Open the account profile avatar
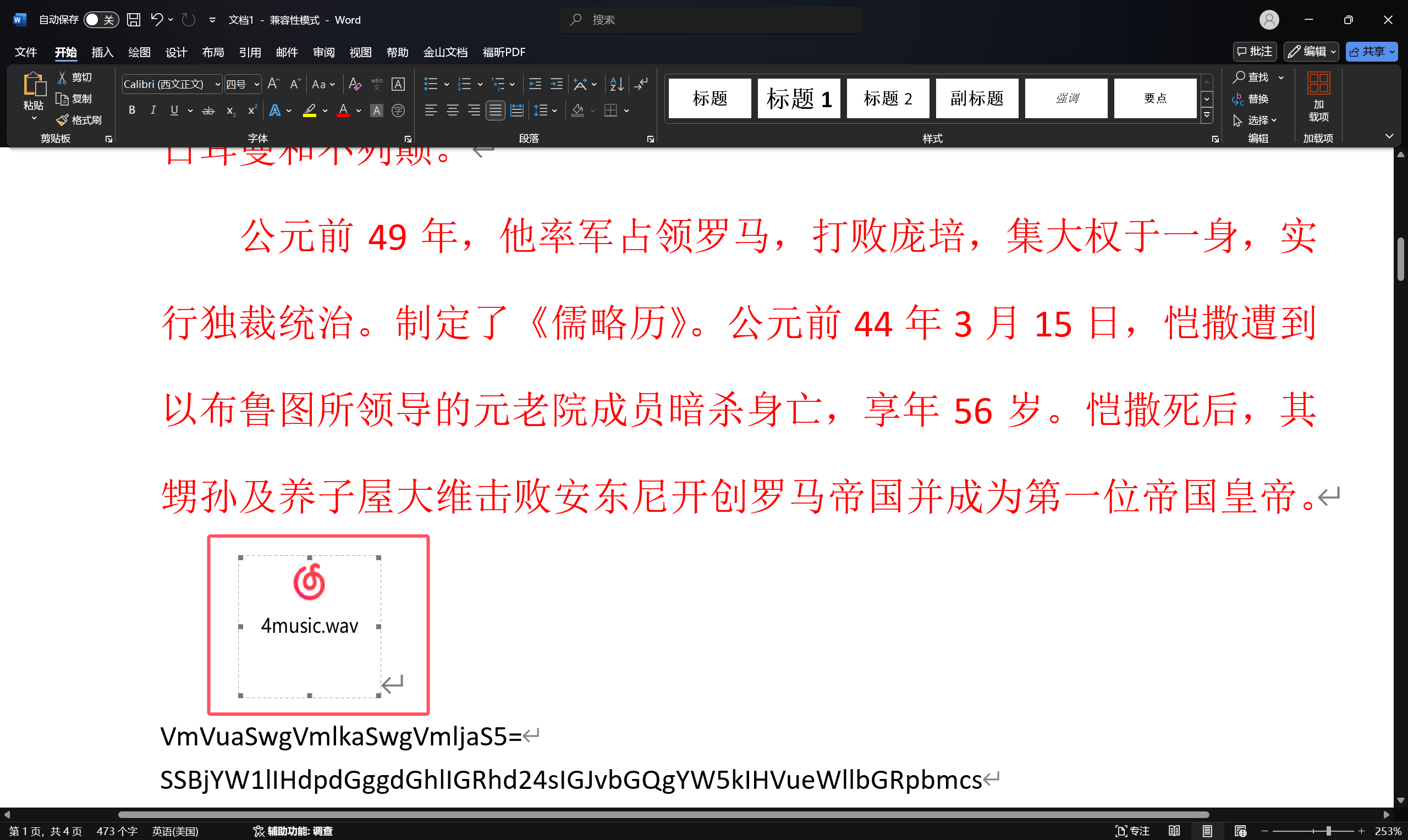1408x840 pixels. click(x=1269, y=20)
